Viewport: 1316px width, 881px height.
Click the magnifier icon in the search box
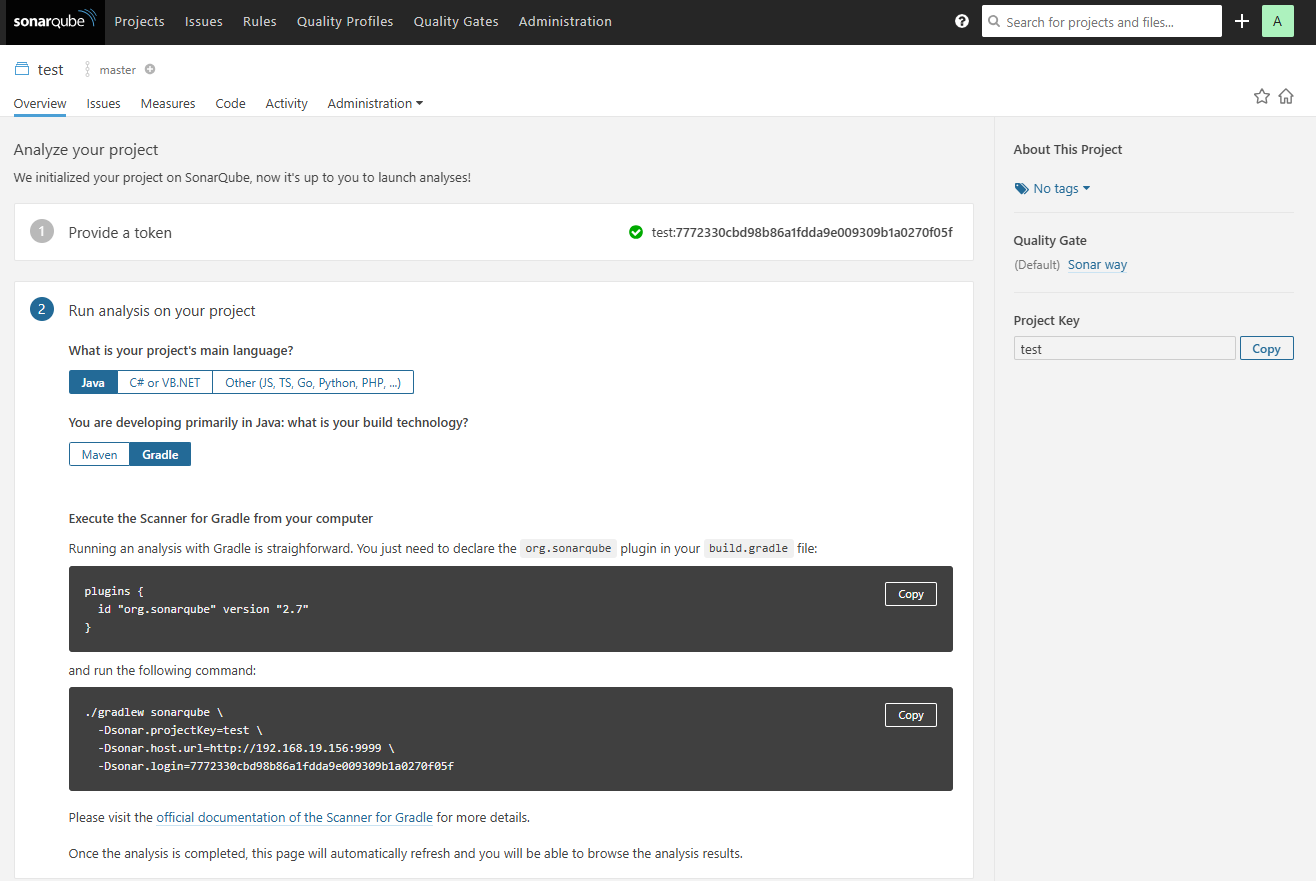[995, 21]
